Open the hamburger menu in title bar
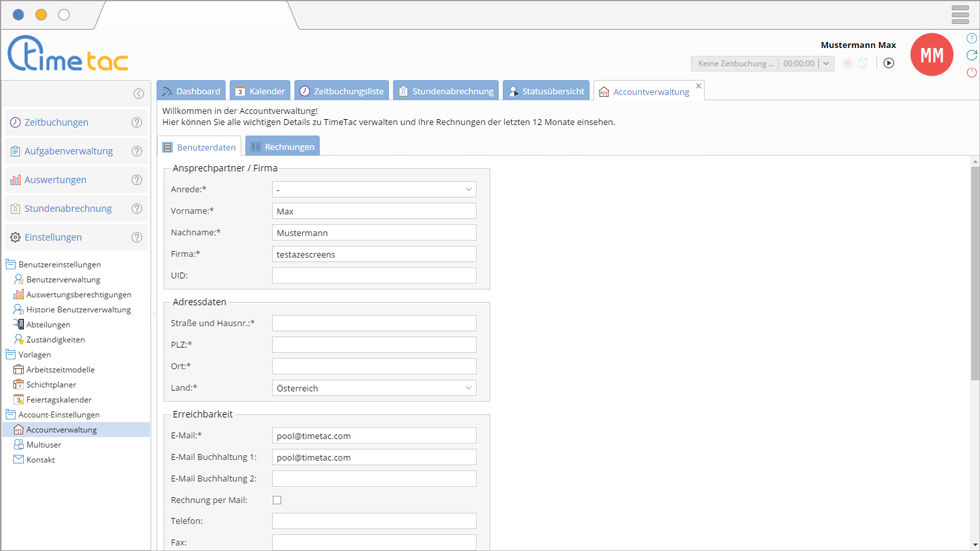This screenshot has width=980, height=551. tap(959, 15)
